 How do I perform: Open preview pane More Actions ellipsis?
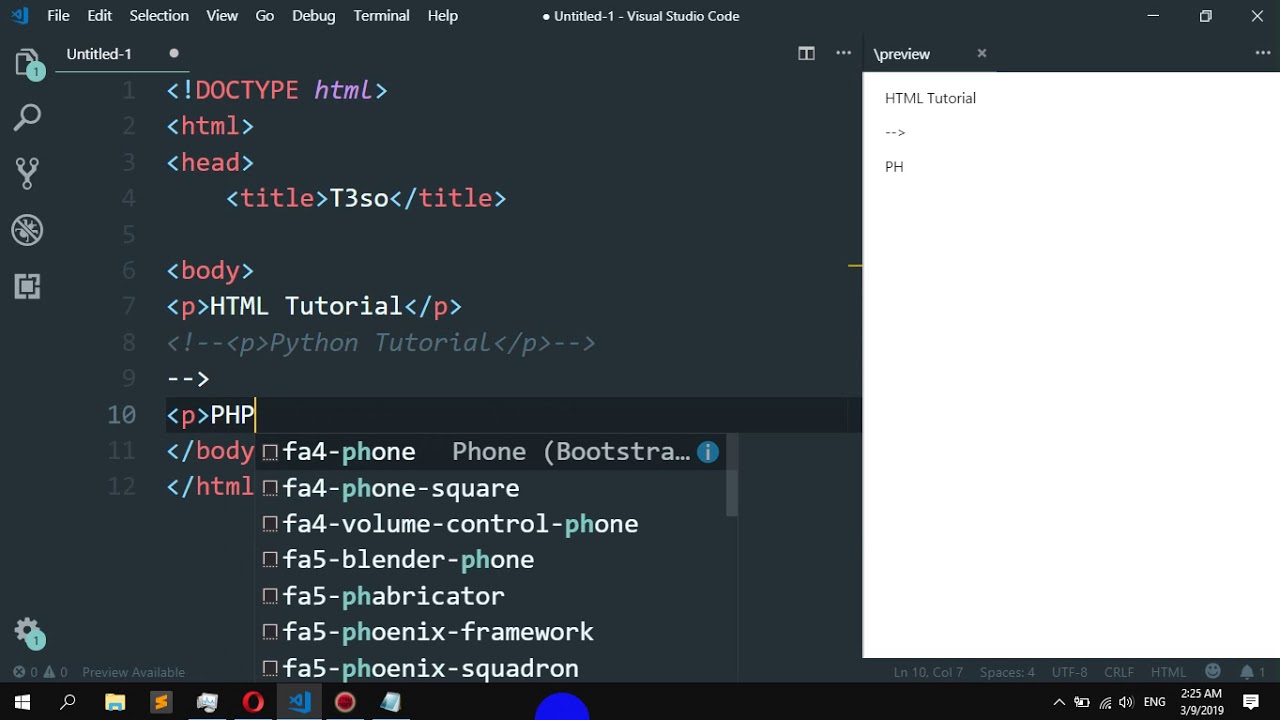1262,54
